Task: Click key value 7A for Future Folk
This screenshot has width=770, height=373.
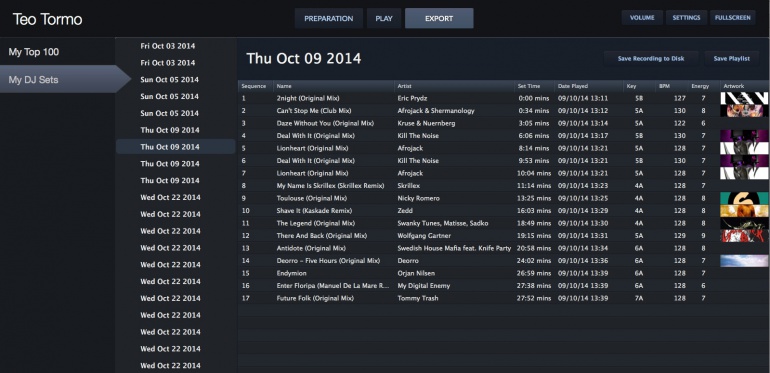Action: 638,298
